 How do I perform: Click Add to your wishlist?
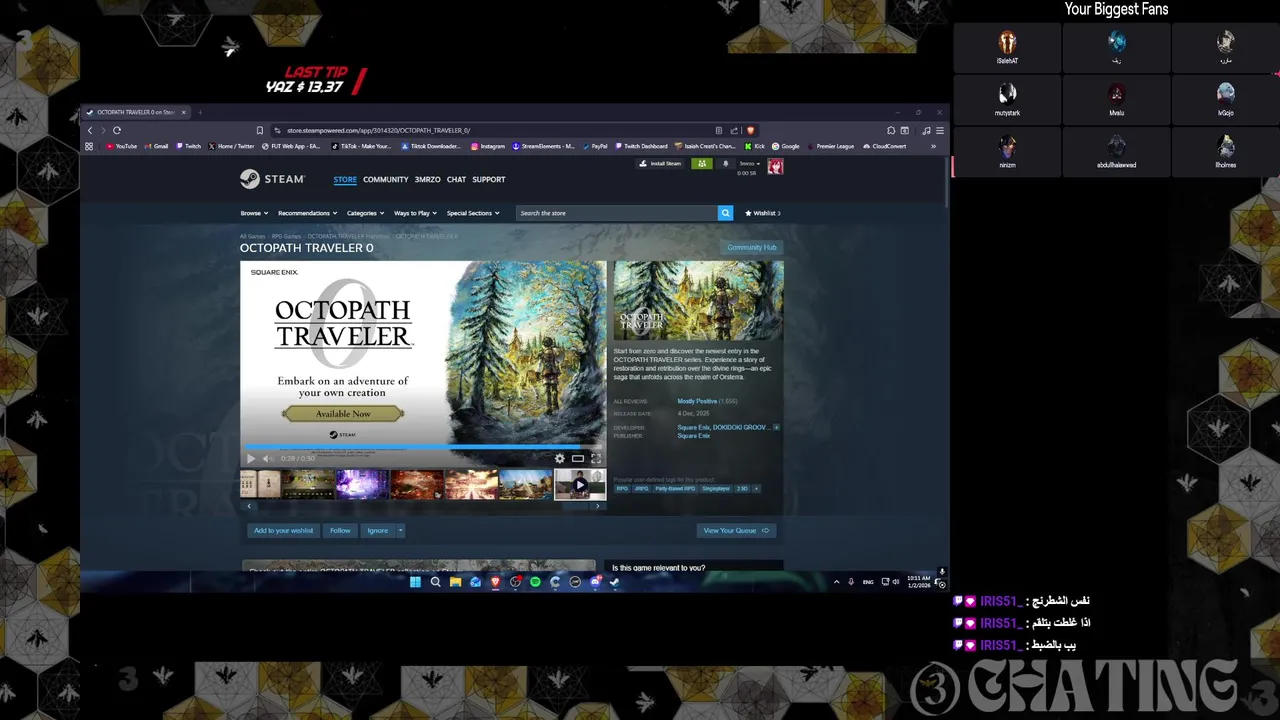(x=283, y=530)
